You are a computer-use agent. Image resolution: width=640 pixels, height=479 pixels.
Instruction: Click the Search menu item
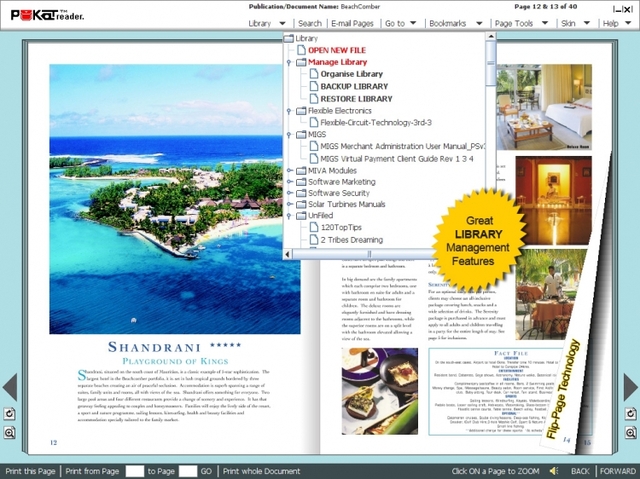[x=310, y=23]
